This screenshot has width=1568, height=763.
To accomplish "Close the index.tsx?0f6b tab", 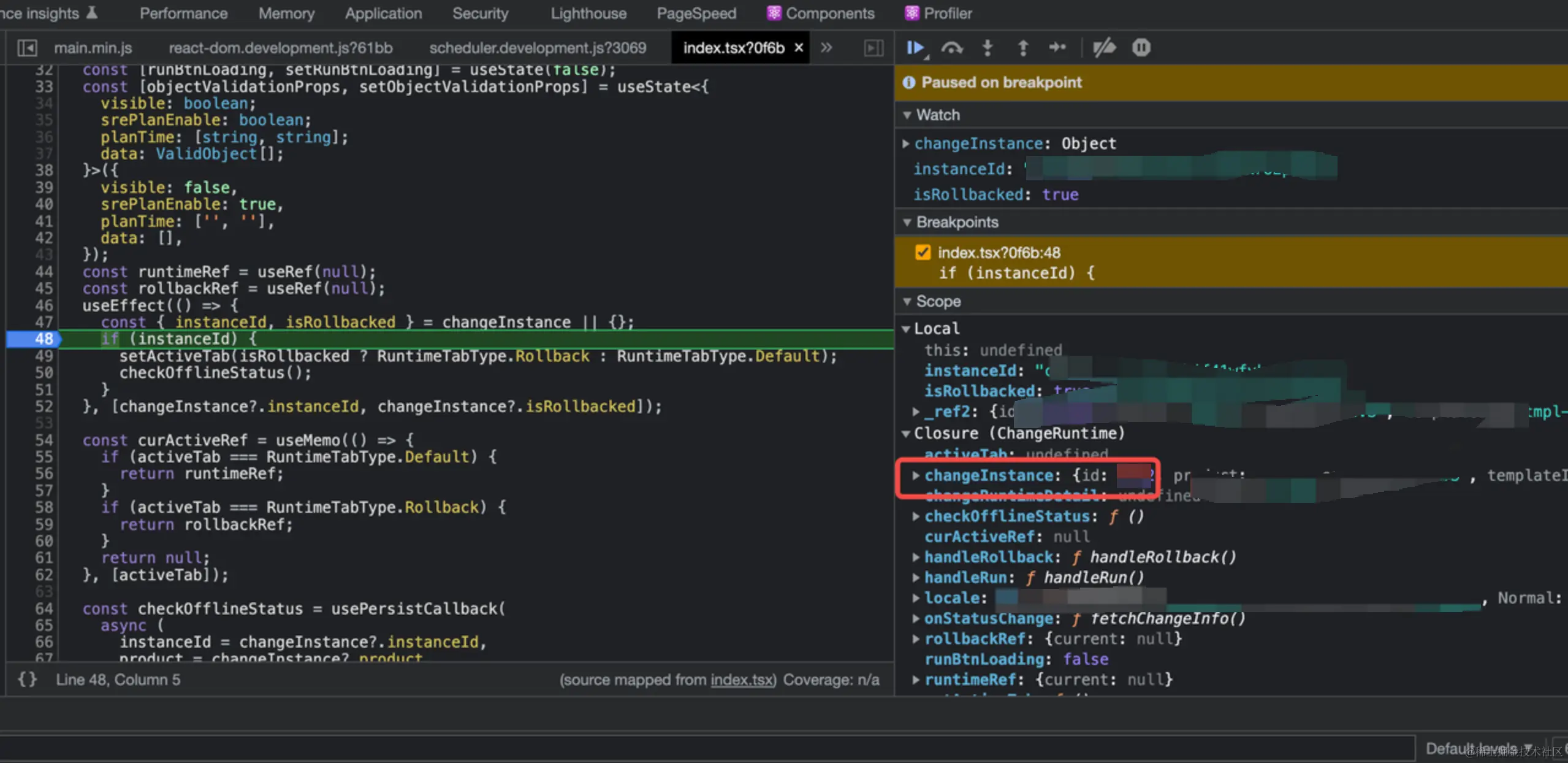I will tap(799, 47).
